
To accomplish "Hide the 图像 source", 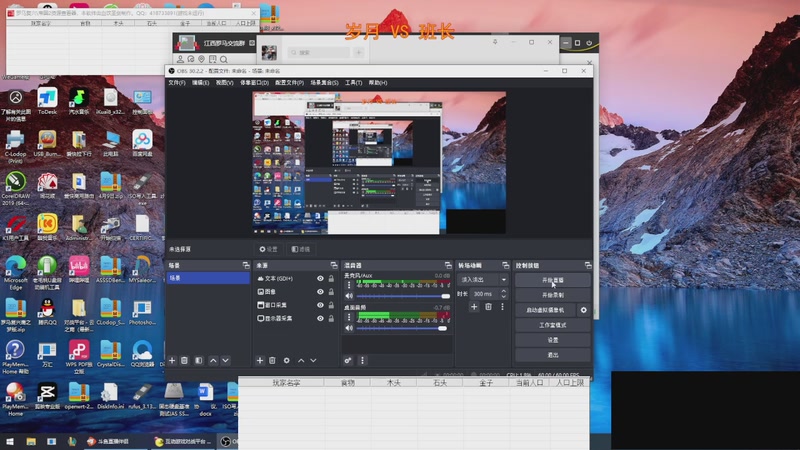I will (320, 292).
